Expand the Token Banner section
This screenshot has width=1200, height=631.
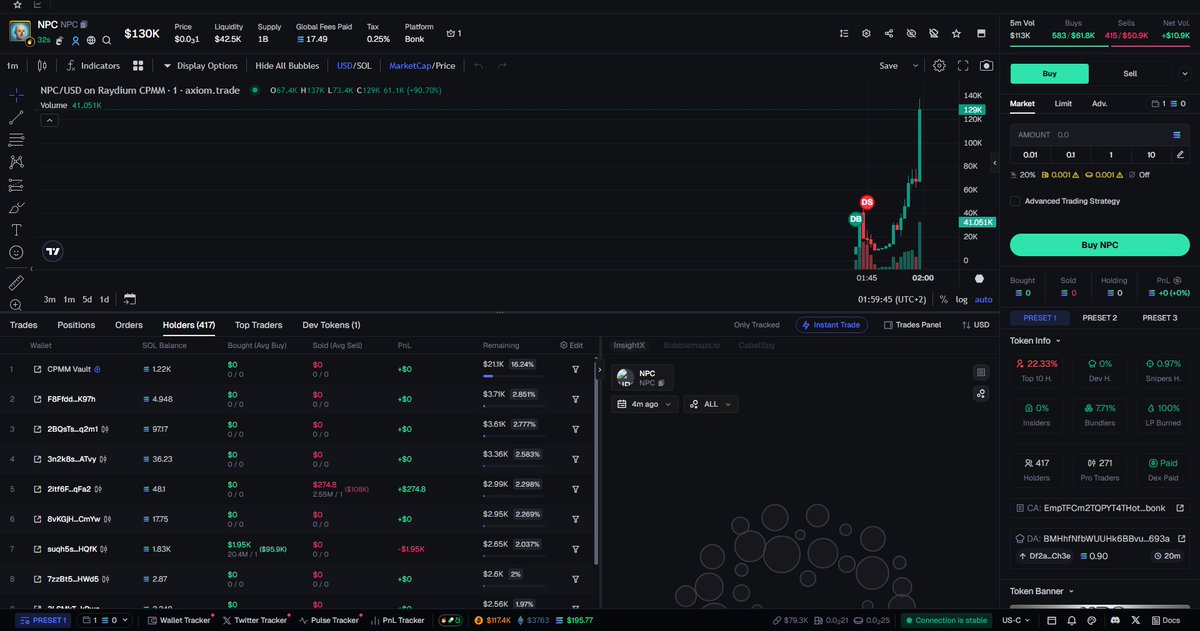click(1041, 591)
